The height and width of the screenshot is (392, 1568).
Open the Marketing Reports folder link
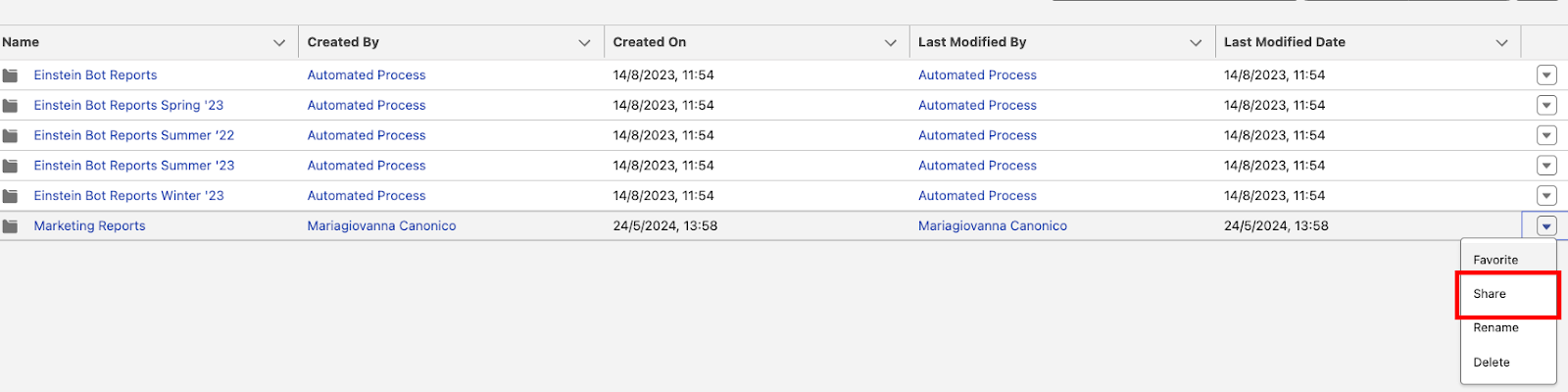(x=89, y=226)
